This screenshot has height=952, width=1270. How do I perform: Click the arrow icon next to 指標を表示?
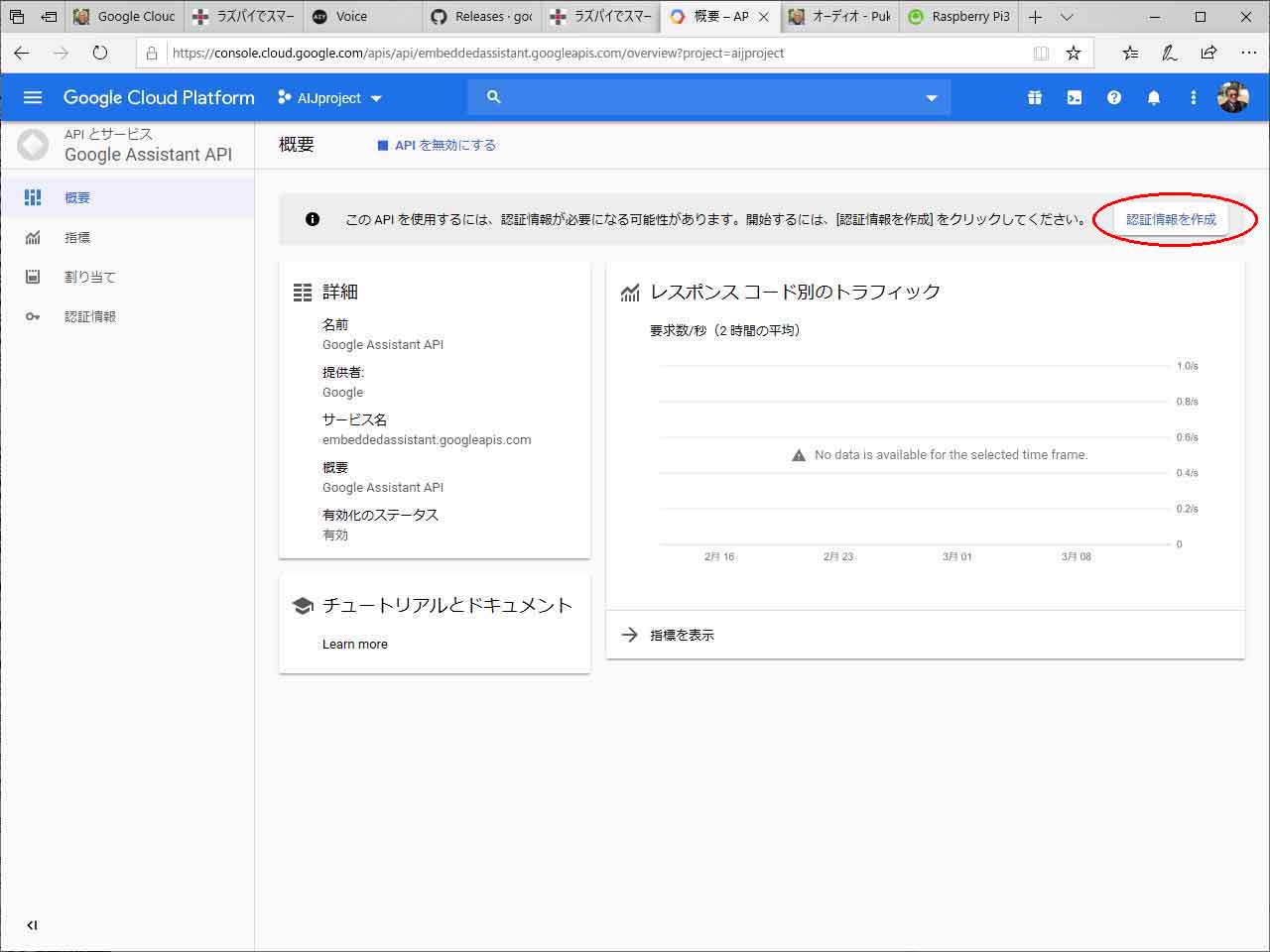click(629, 635)
